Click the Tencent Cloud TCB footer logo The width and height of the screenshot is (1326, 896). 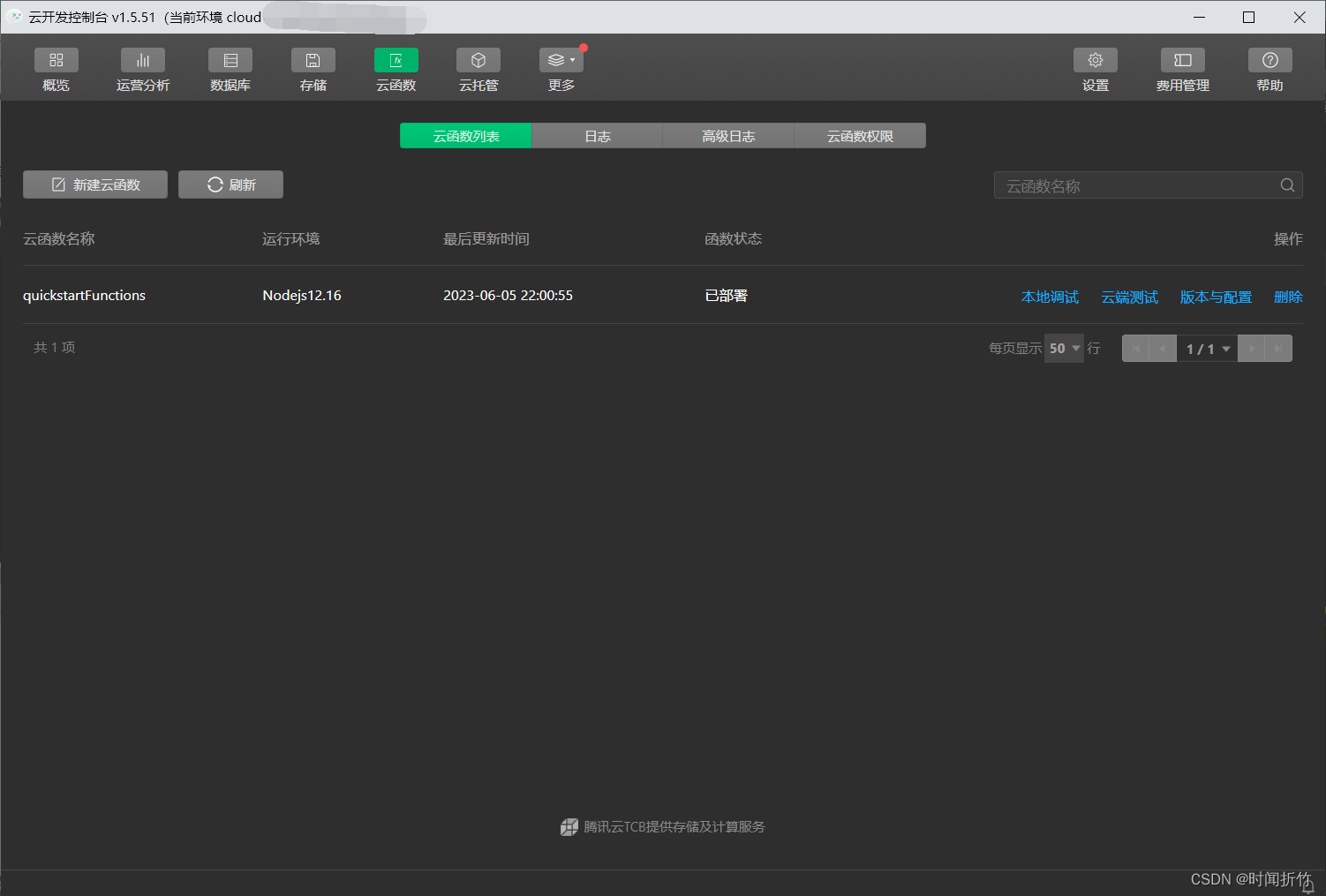(569, 827)
